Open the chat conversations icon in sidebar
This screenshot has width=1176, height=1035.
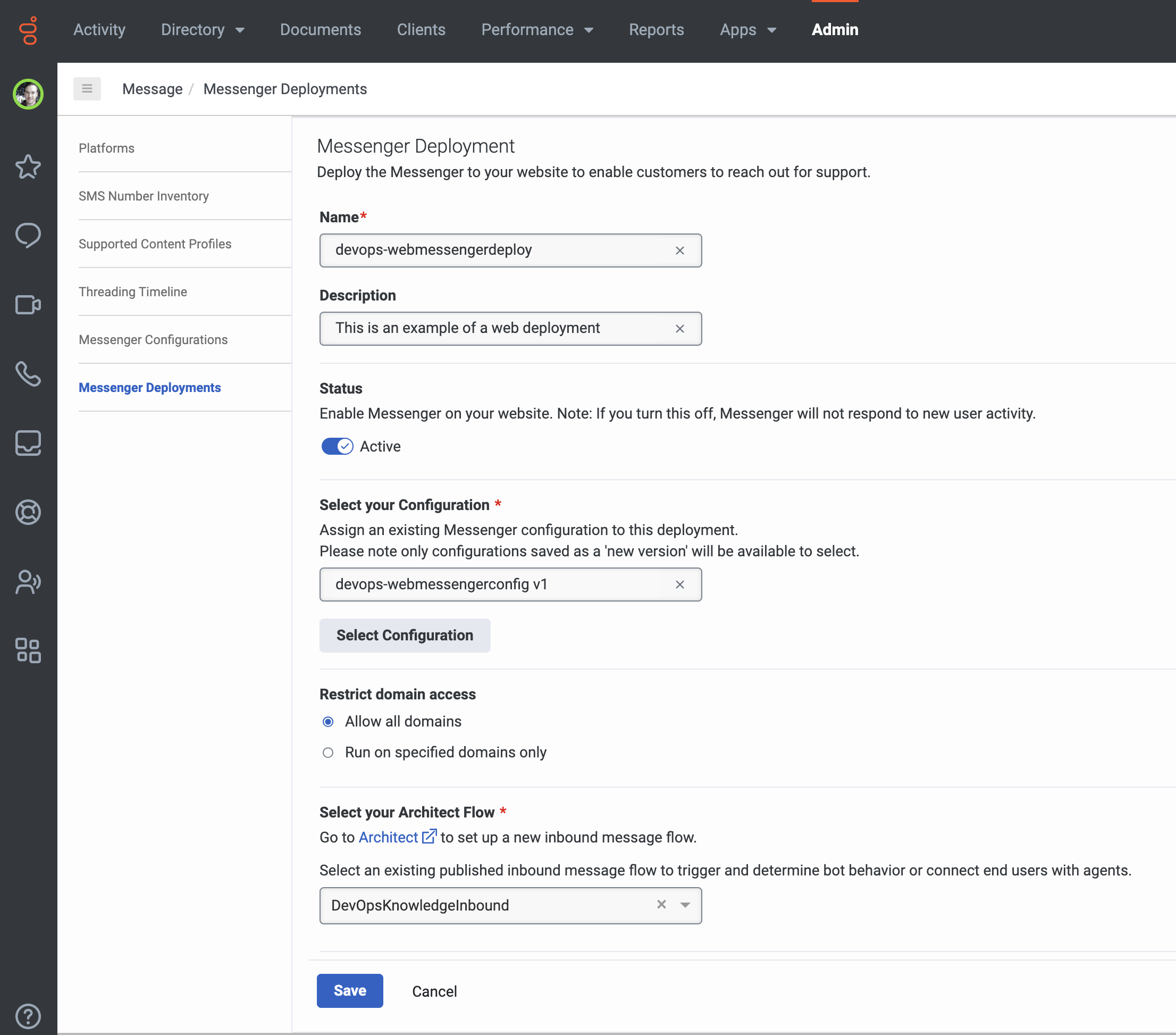click(28, 235)
